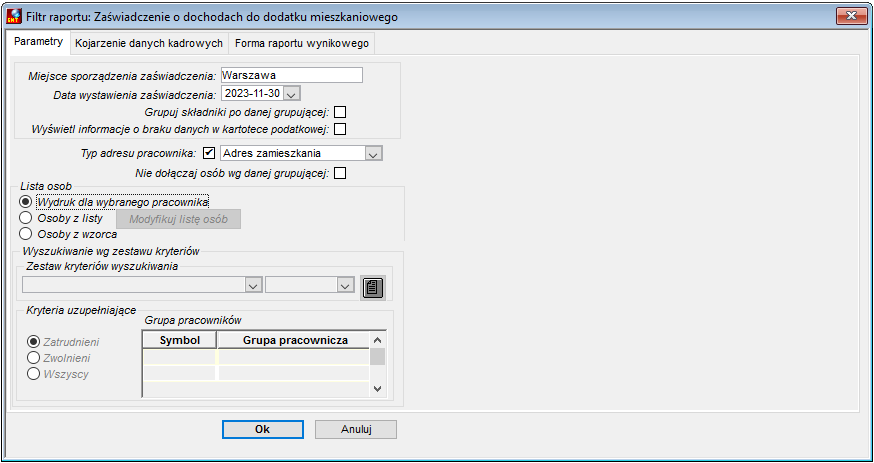Confirm the filter with the Ok button
Viewport: 874px width, 463px height.
click(263, 429)
